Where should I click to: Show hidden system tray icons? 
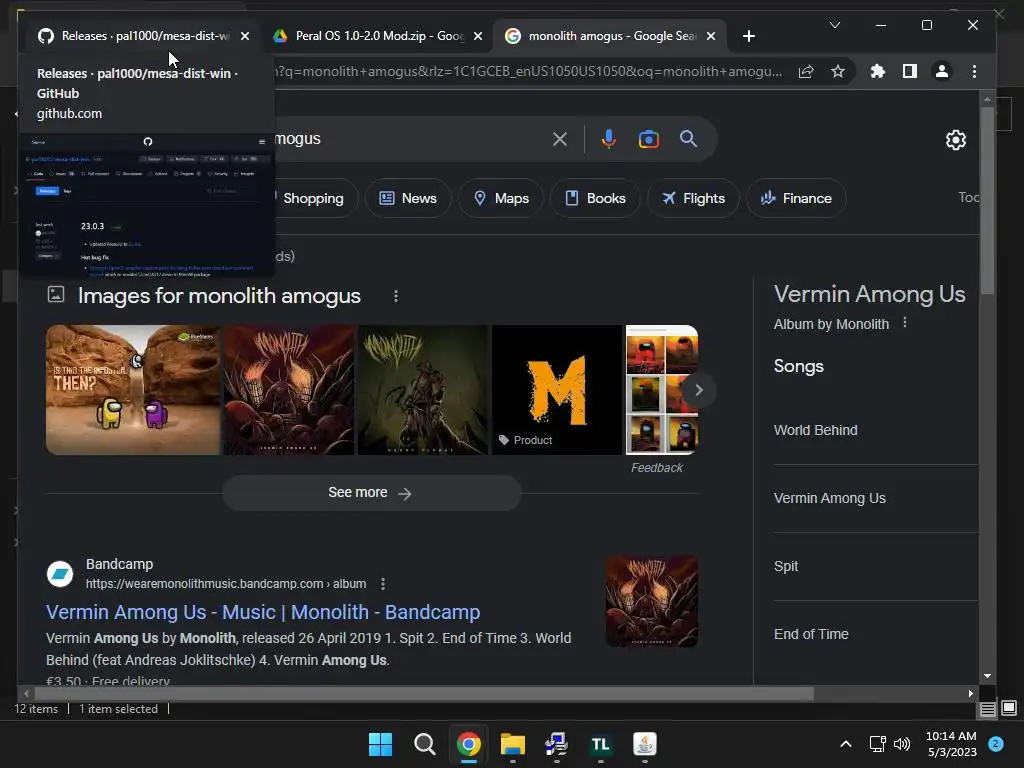coord(846,744)
